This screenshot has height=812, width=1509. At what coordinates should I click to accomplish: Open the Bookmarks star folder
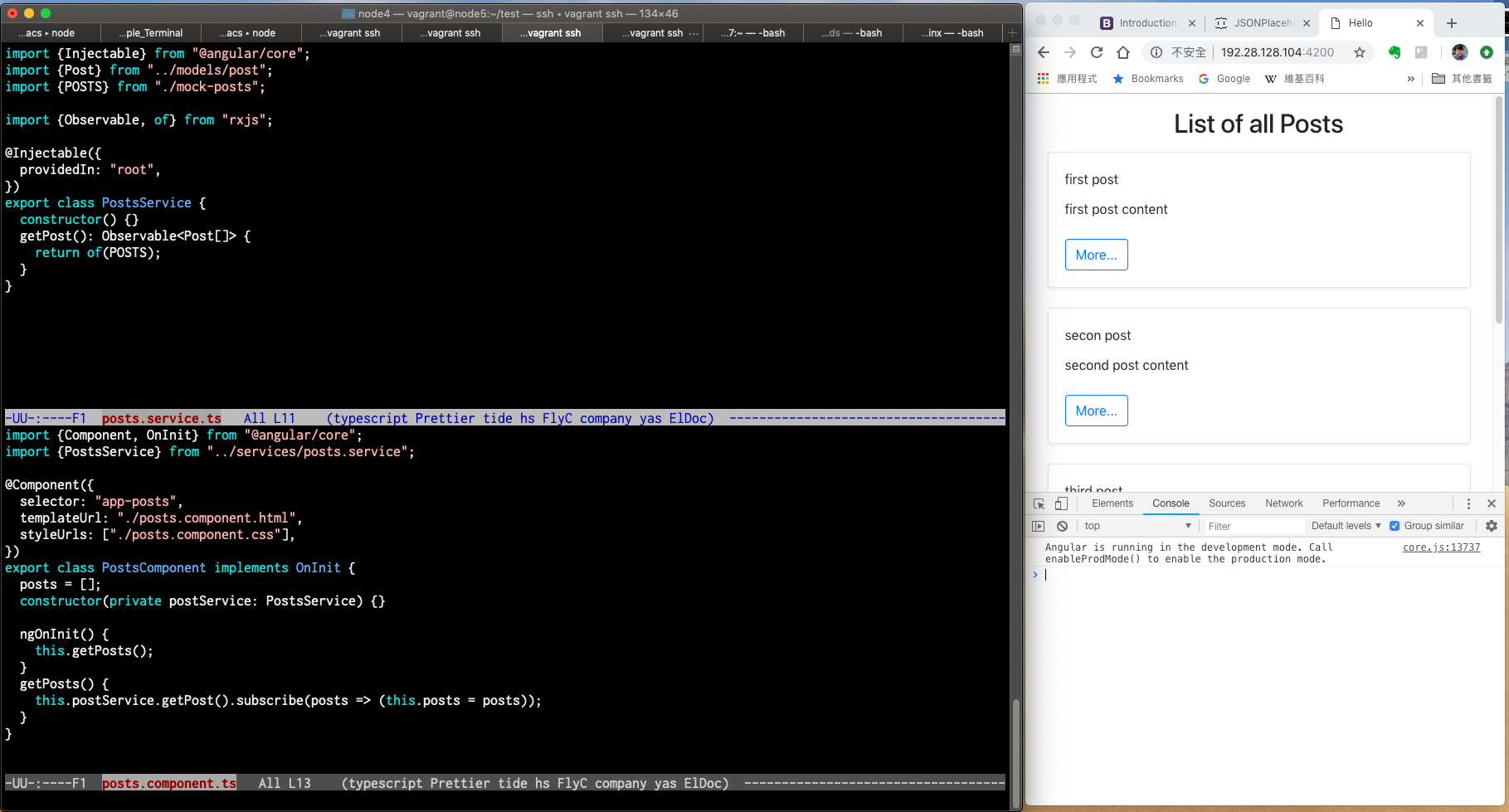[1148, 79]
